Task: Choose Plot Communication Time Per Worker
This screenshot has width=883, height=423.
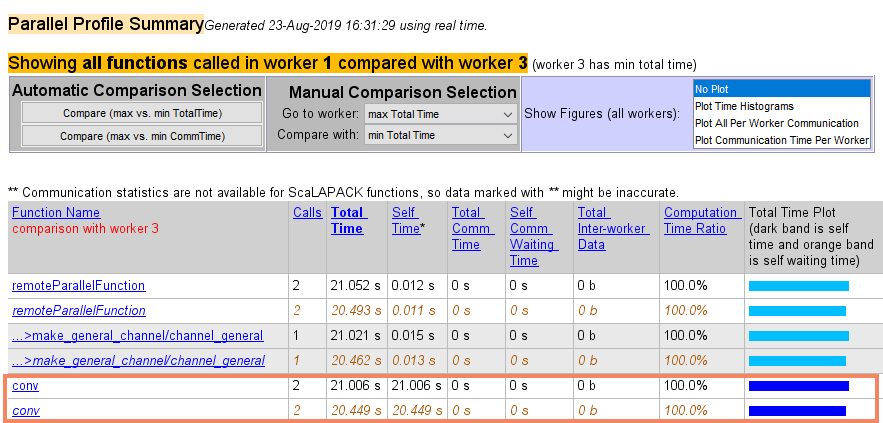Action: (x=781, y=140)
